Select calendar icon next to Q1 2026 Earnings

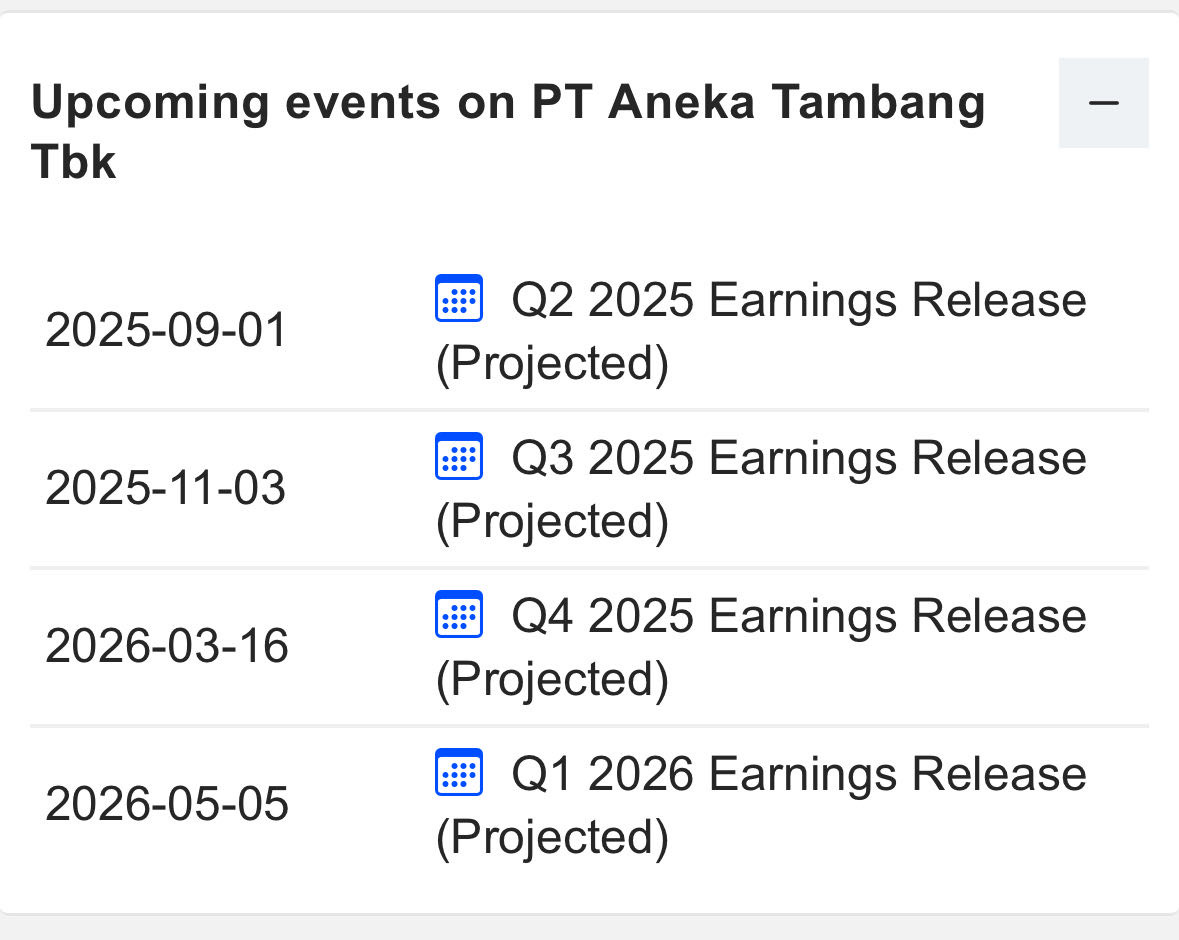coord(459,772)
